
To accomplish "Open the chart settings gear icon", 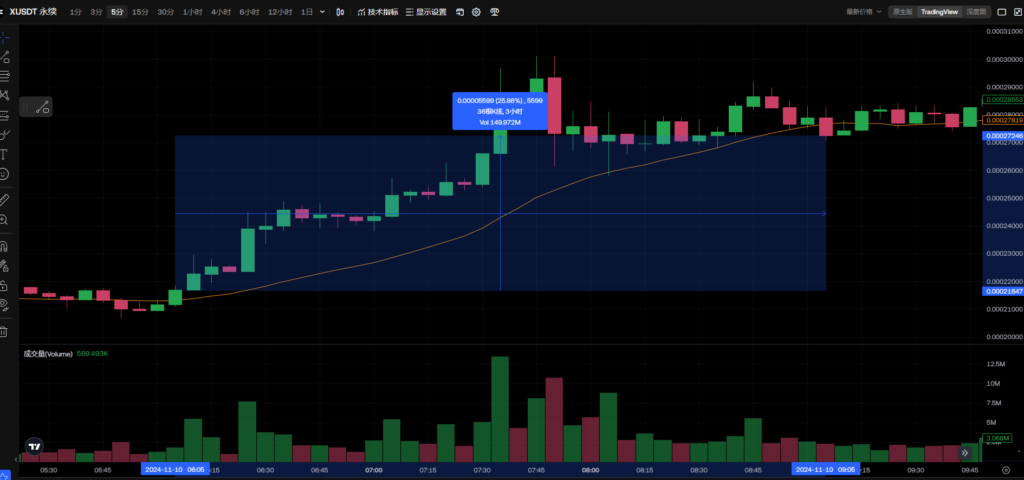I will [x=476, y=12].
